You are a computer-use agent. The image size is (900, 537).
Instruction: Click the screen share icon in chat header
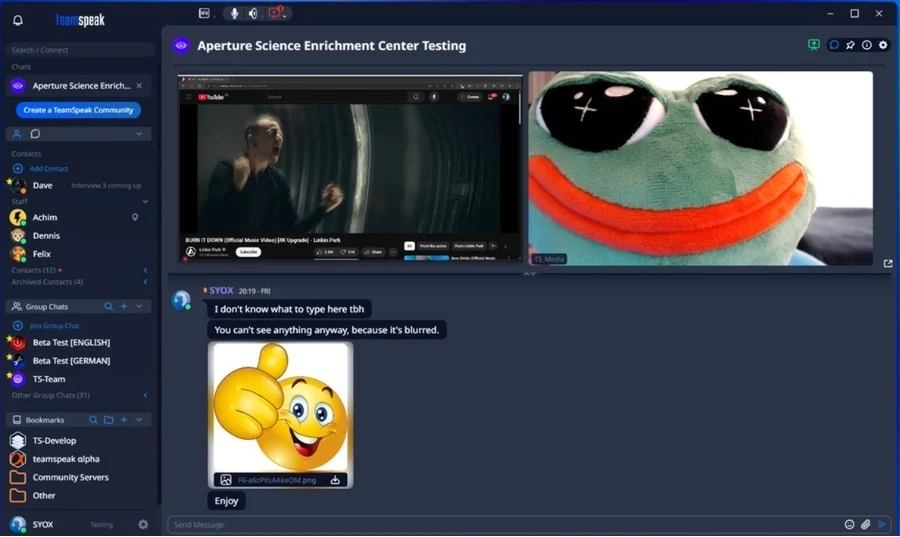point(814,45)
